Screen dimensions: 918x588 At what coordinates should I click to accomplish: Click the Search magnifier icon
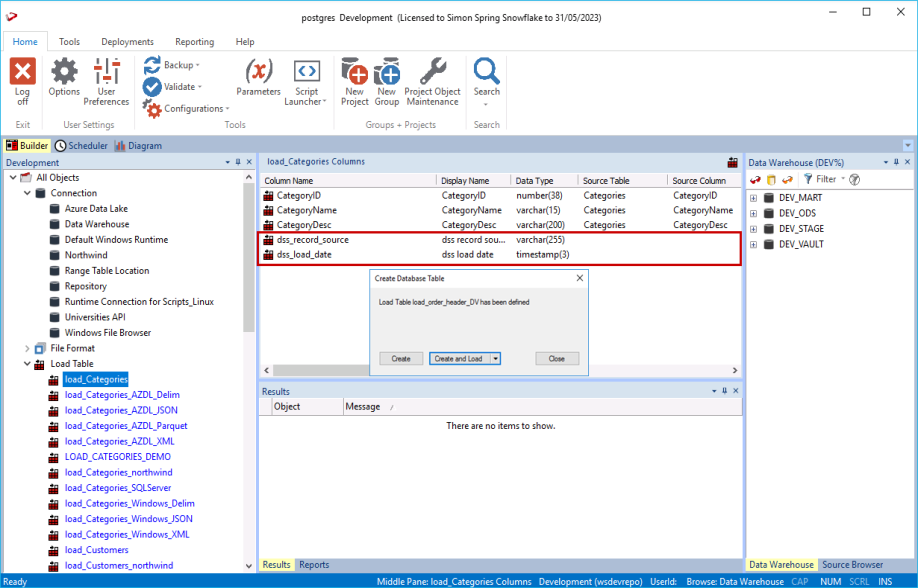(487, 71)
